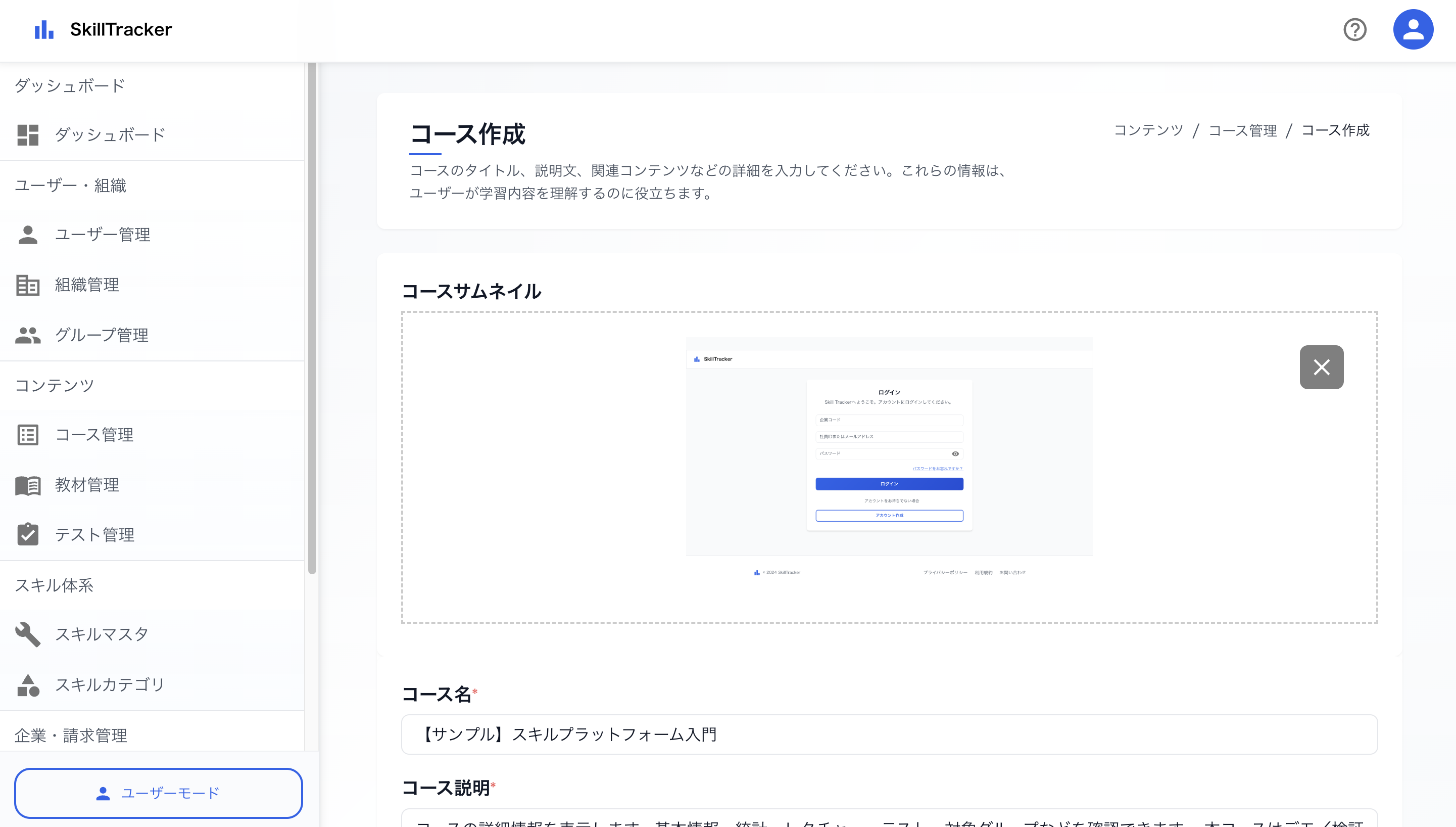Screen dimensions: 1456x827
Task: Click the SkillTracker bar chart logo
Action: [x=44, y=29]
